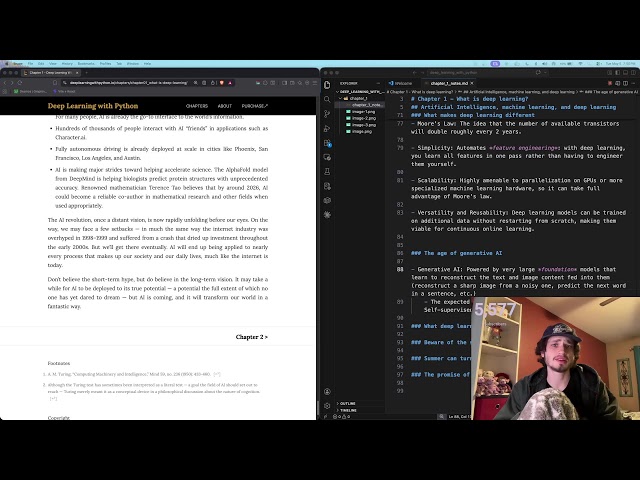Click the 'Yile + React' bookmark
The height and width of the screenshot is (480, 640).
pyautogui.click(x=66, y=91)
